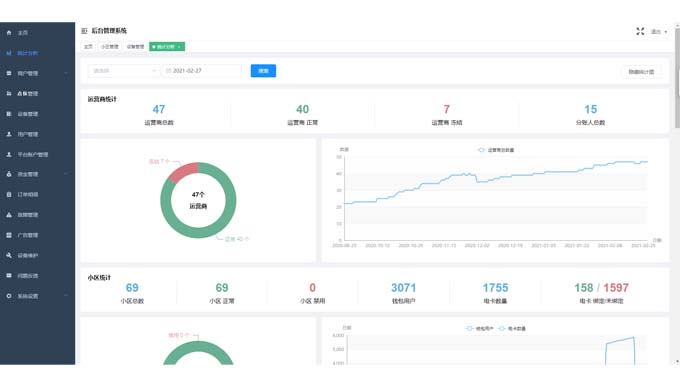680x383 pixels.
Task: Click the green normal segment of operator donut
Action: point(198,232)
